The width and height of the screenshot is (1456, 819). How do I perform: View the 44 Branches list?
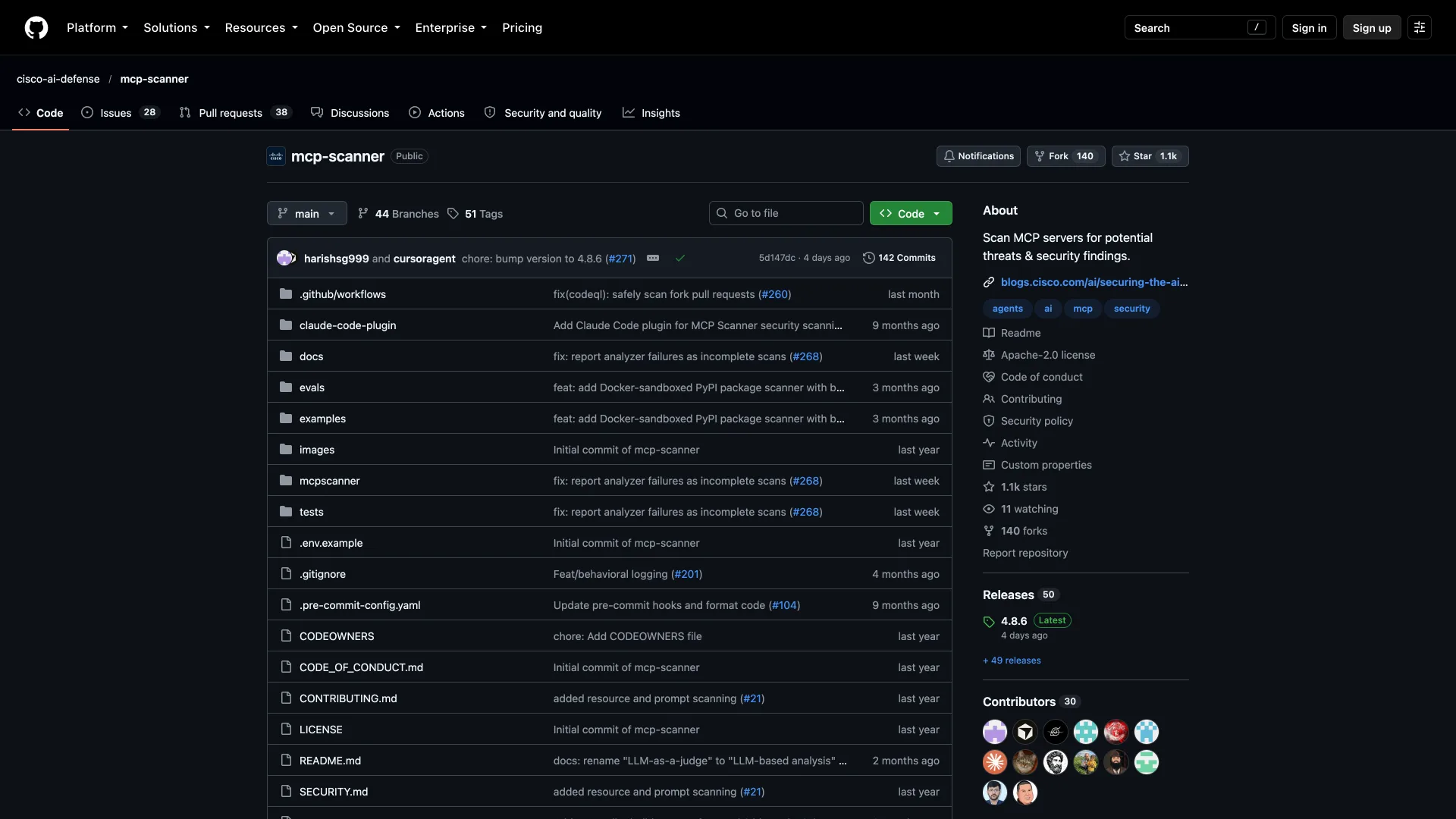coord(398,214)
